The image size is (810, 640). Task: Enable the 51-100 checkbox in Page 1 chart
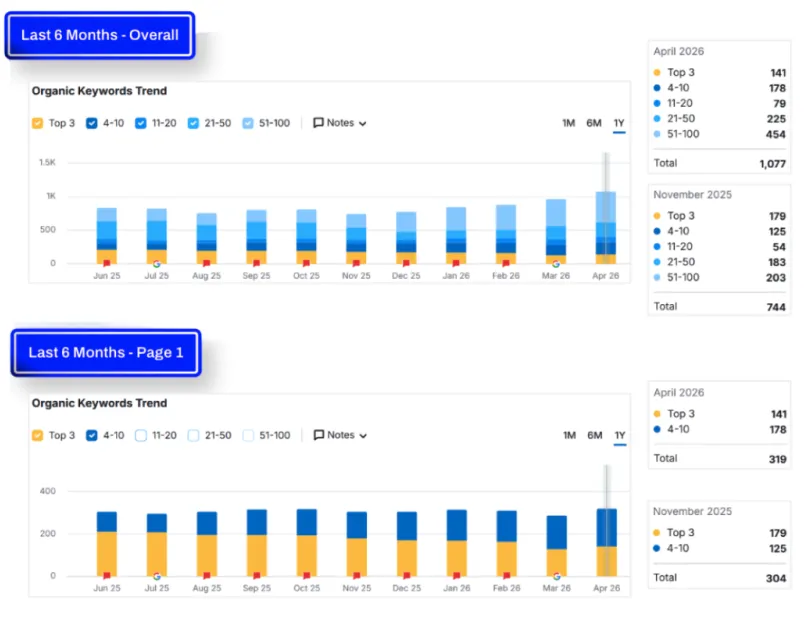[x=248, y=435]
